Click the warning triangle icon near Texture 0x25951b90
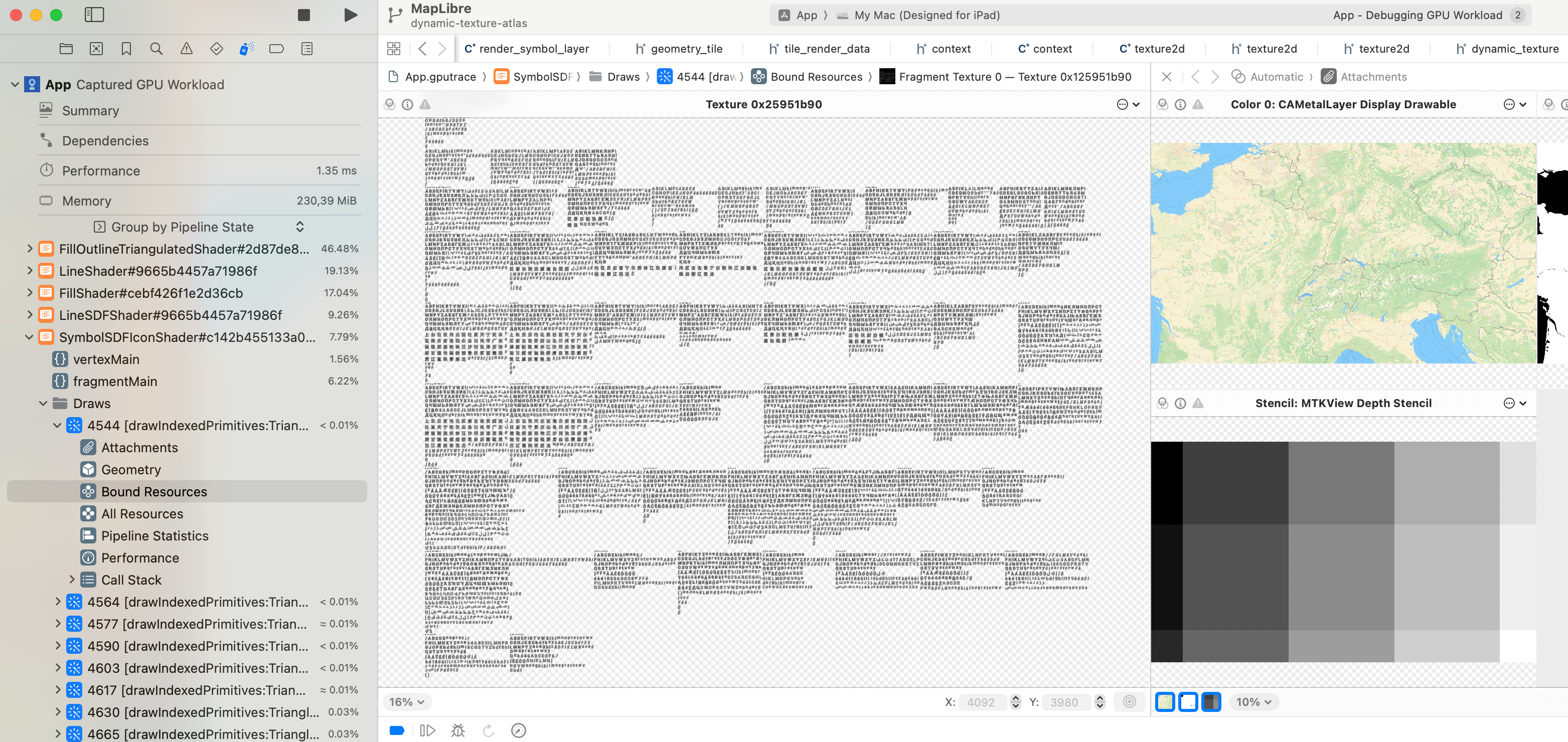This screenshot has height=742, width=1568. click(424, 104)
